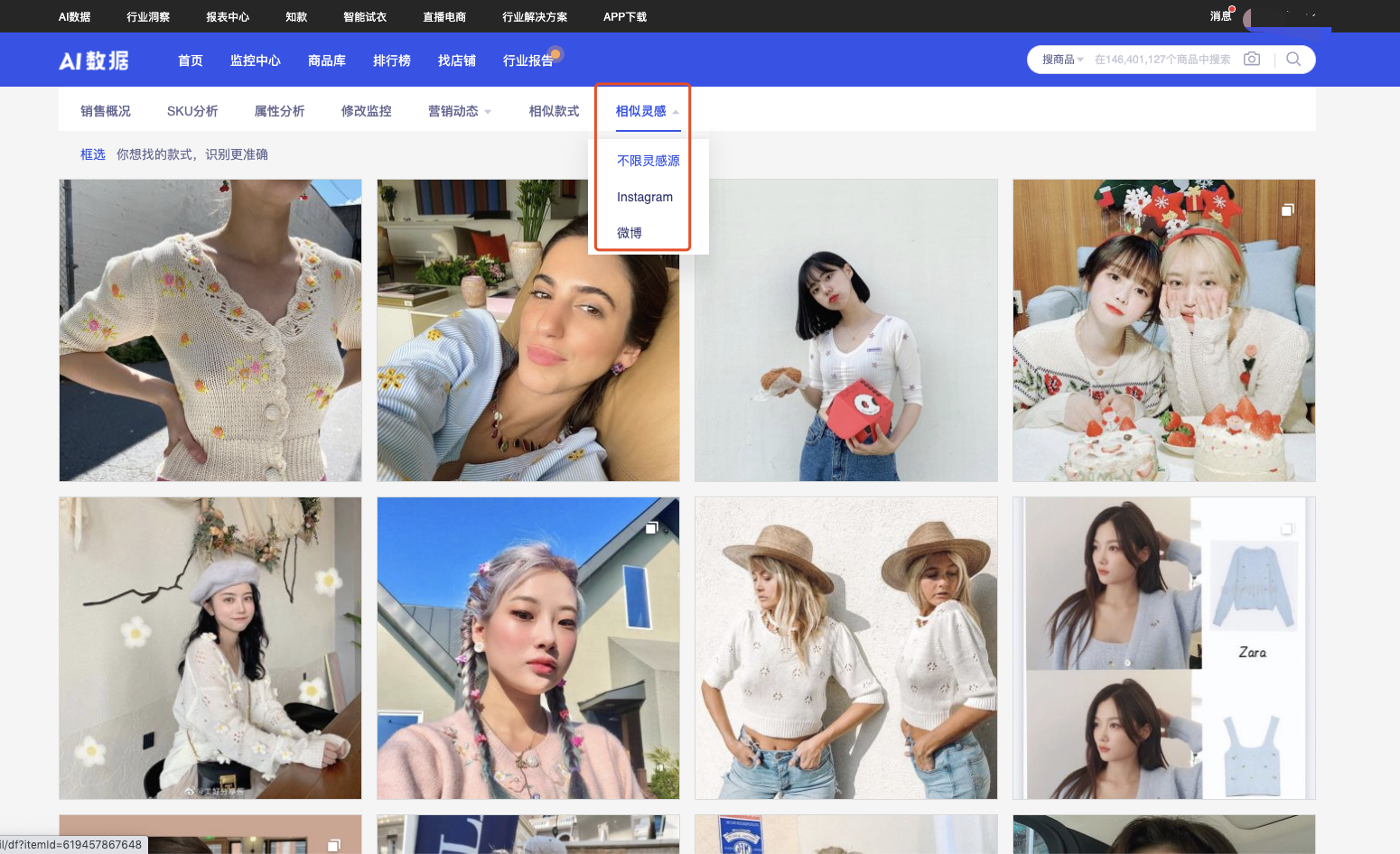Image resolution: width=1400 pixels, height=854 pixels.
Task: Open photo of two women in straw hats
Action: point(846,648)
